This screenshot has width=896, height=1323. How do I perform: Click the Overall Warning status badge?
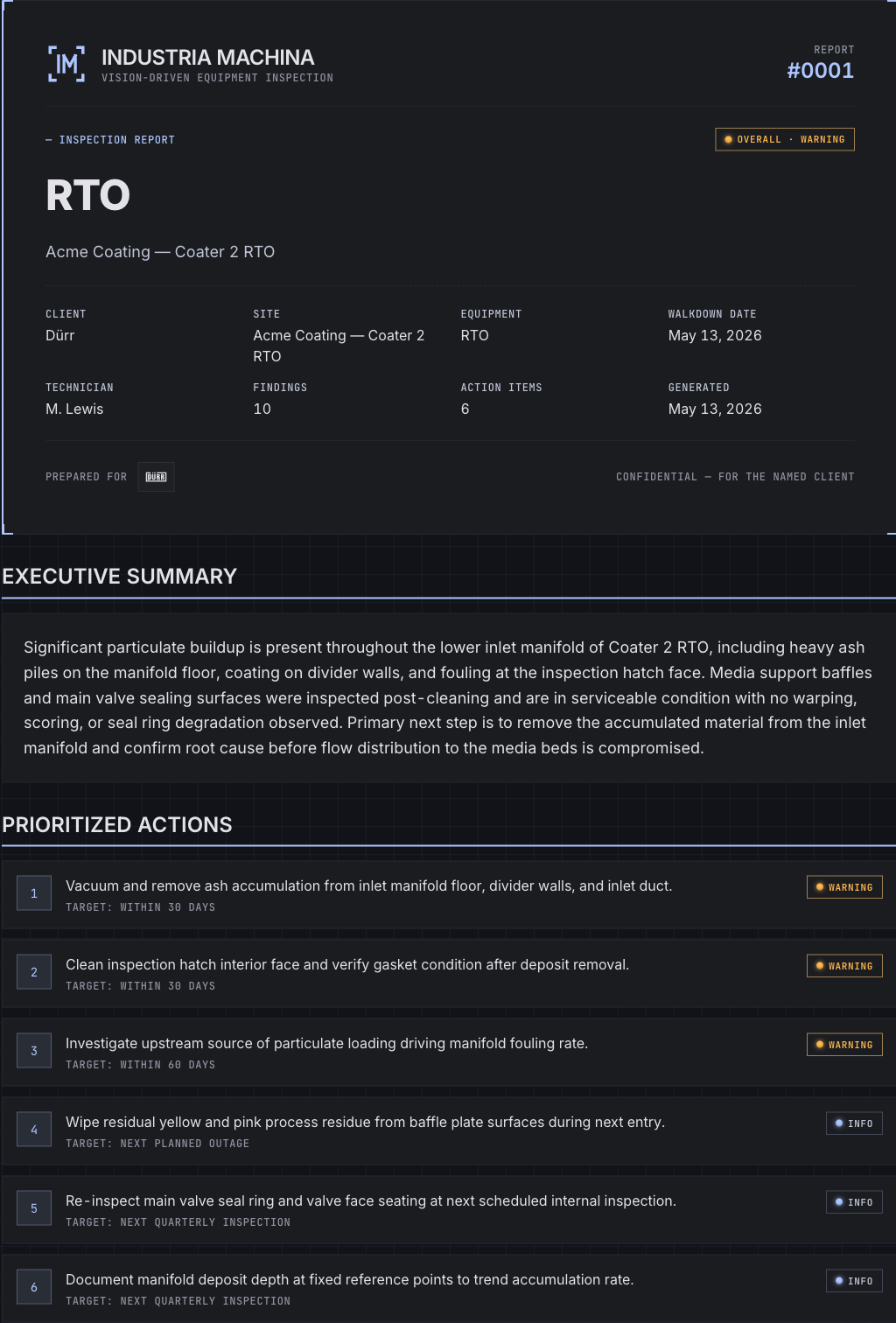[x=785, y=139]
